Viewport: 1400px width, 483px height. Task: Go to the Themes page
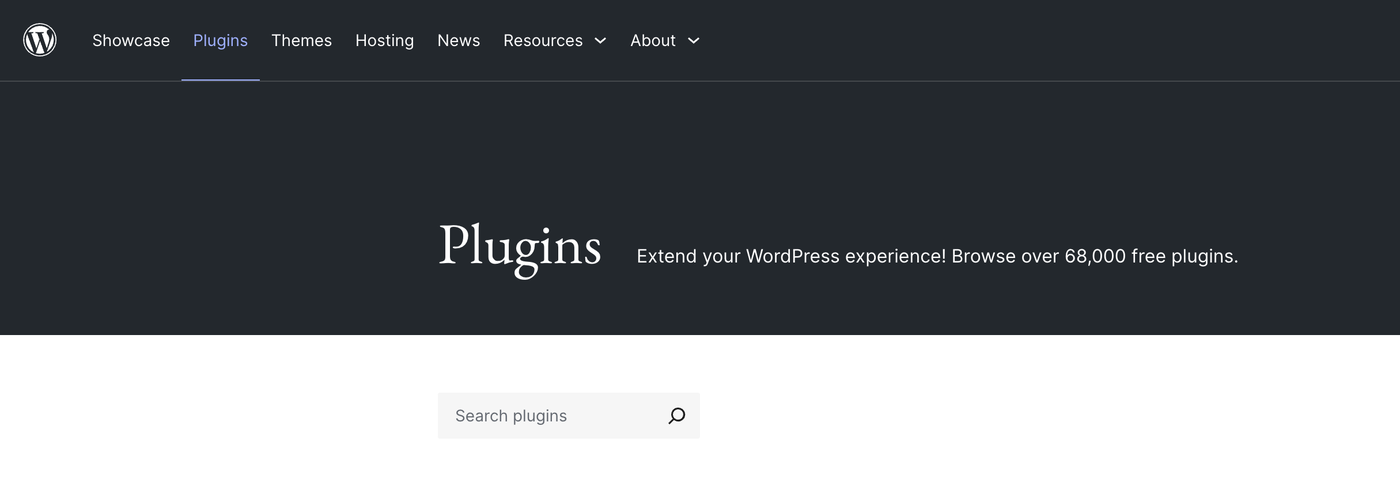tap(301, 40)
